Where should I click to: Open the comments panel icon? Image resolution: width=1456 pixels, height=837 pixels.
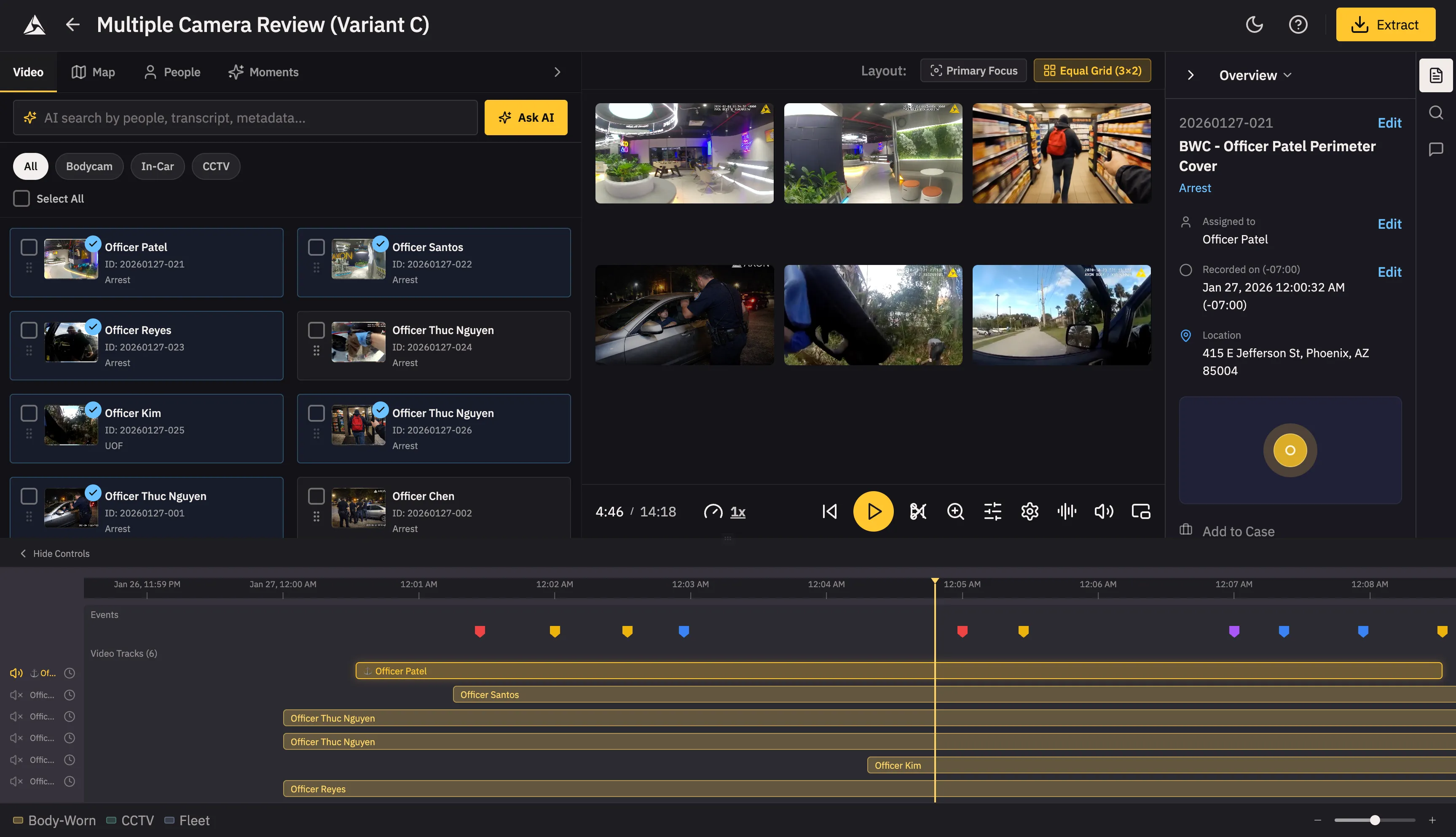point(1436,150)
